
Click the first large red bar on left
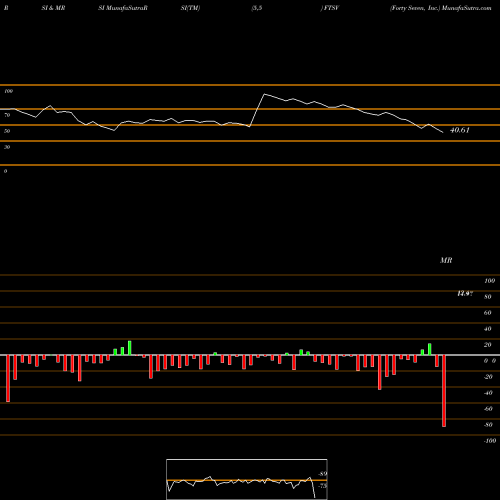(8, 378)
